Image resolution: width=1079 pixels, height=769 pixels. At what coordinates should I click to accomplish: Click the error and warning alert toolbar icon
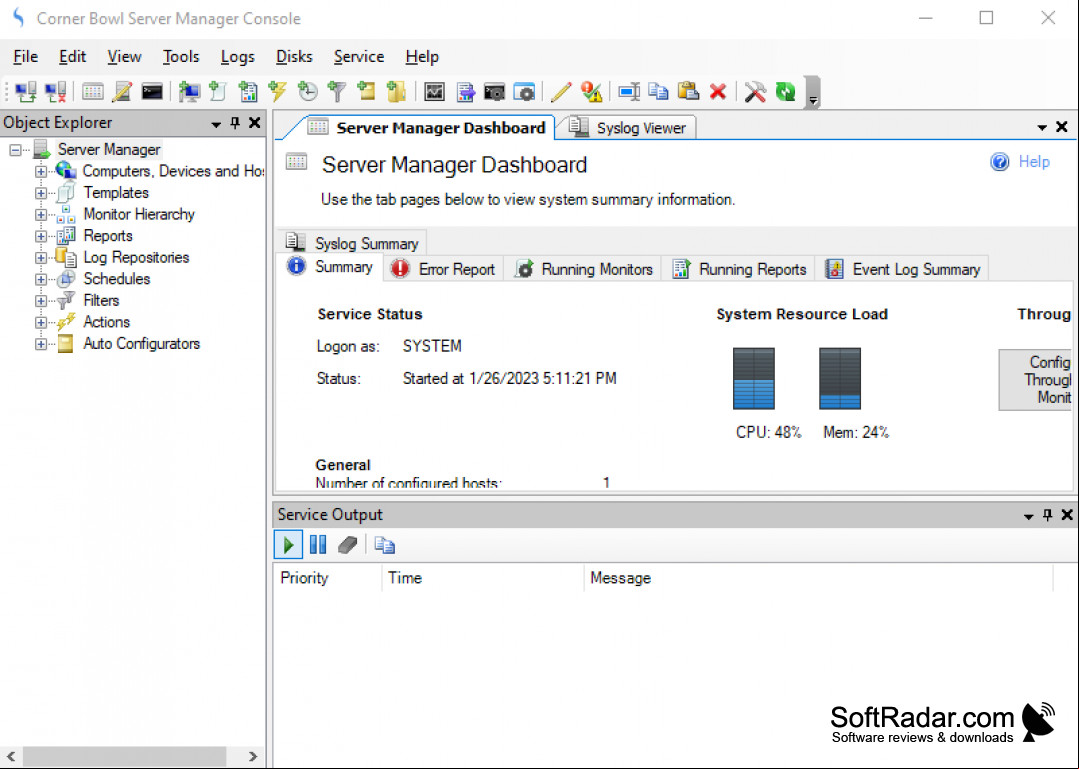(591, 91)
